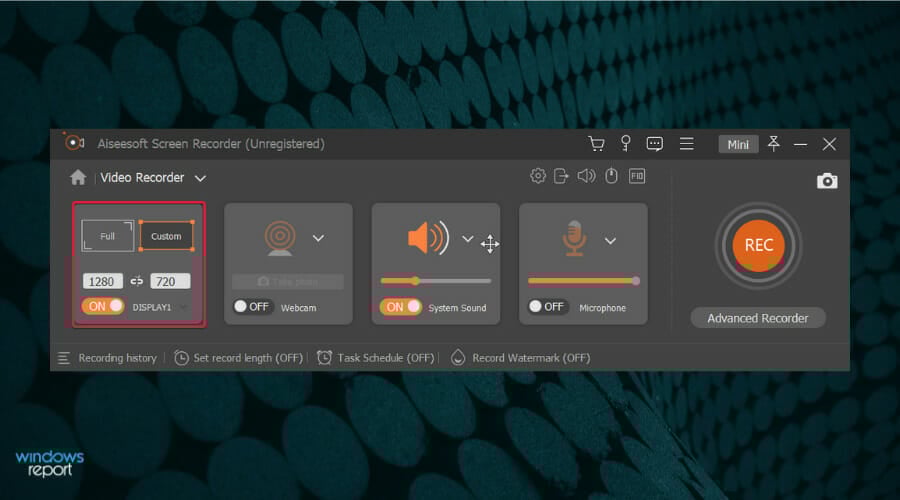900x500 pixels.
Task: Edit the 1280 width field
Action: click(103, 281)
